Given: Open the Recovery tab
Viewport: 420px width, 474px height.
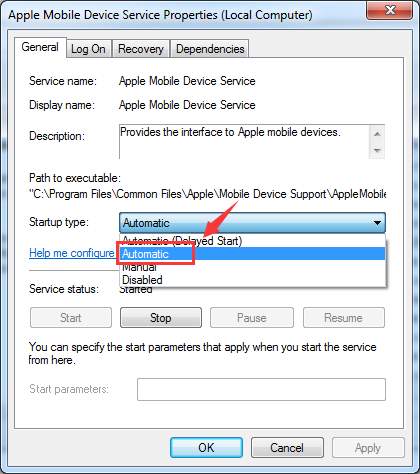Looking at the screenshot, I should coord(141,49).
